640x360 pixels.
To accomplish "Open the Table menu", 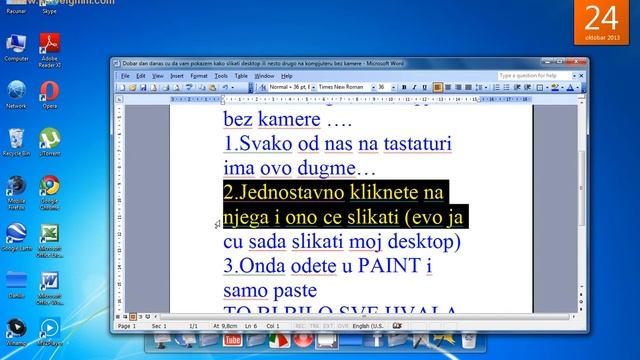I will (x=241, y=76).
